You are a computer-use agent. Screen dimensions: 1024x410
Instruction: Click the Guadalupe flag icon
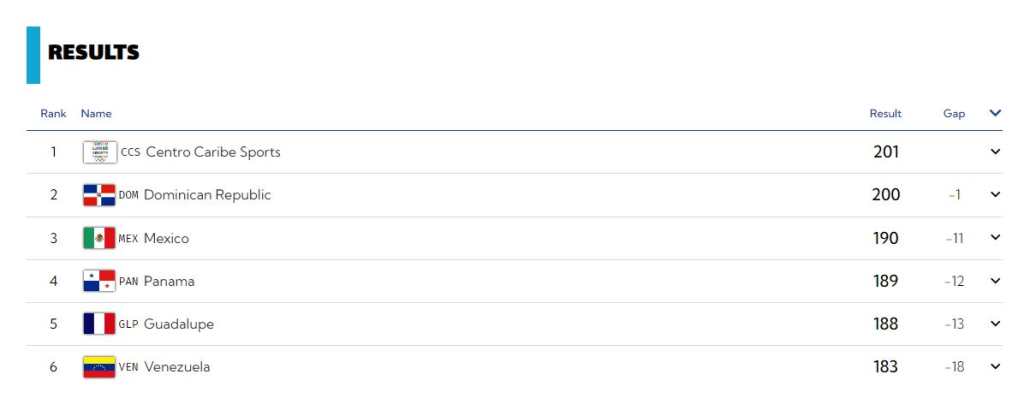99,324
